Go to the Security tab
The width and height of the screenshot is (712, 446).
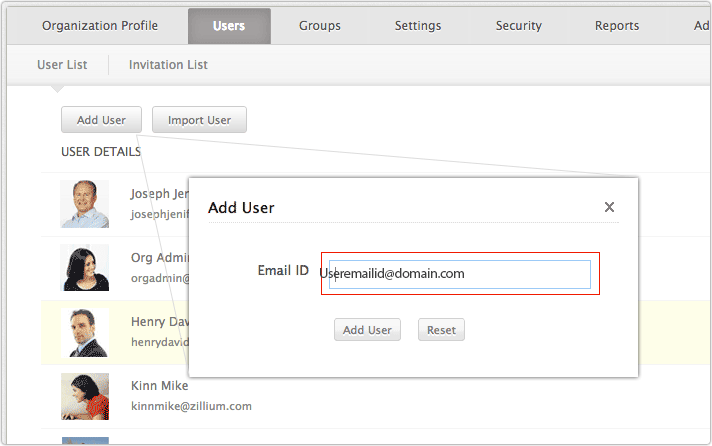[x=519, y=26]
